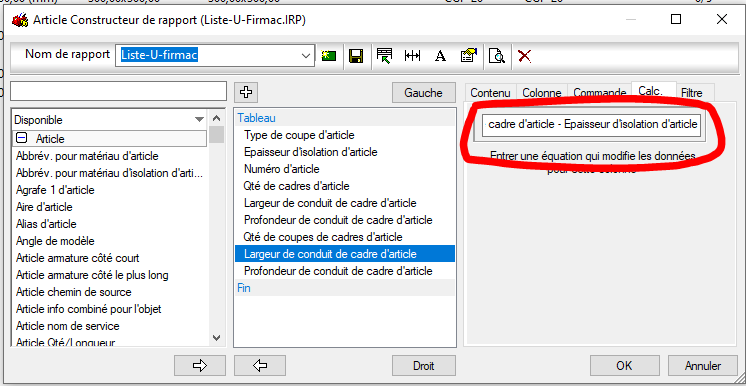Click the new report green icon
Viewport: 746px width, 386px height.
[329, 56]
